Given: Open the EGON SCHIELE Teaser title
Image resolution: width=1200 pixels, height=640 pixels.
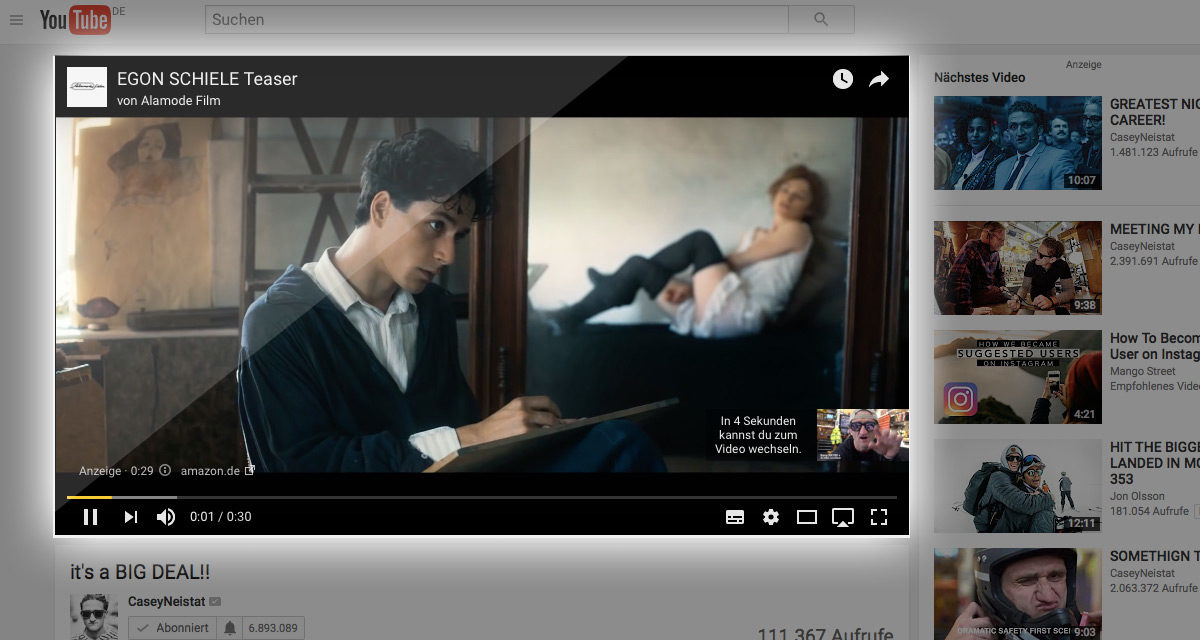Looking at the screenshot, I should [x=207, y=79].
